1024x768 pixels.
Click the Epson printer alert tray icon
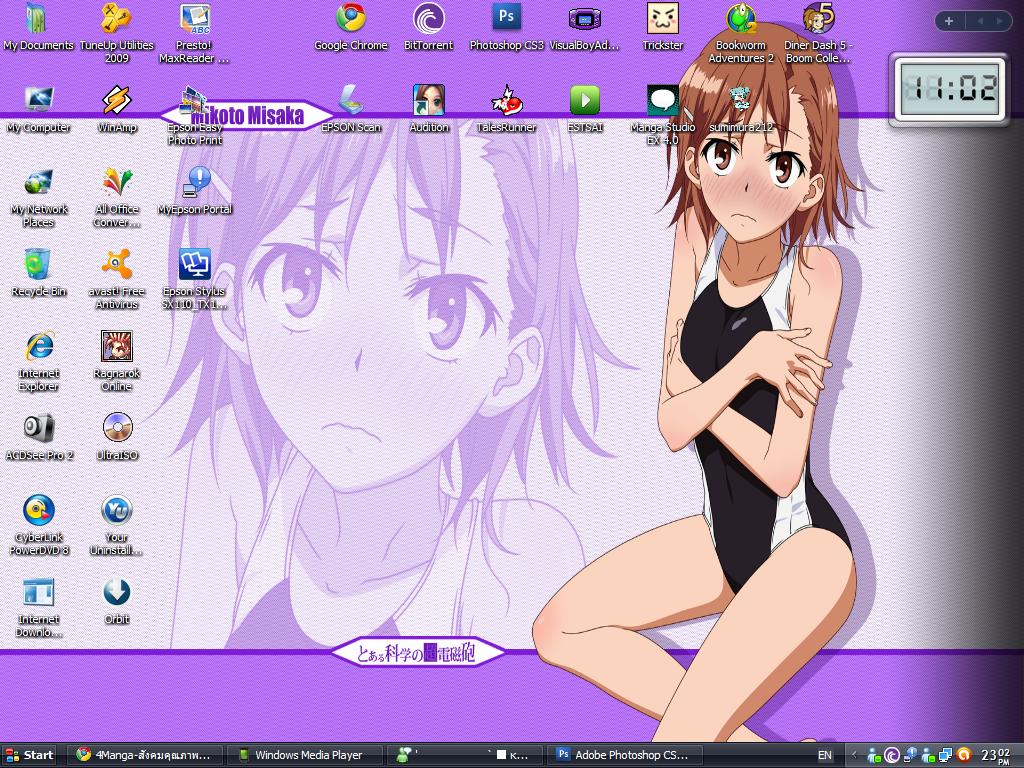click(910, 756)
